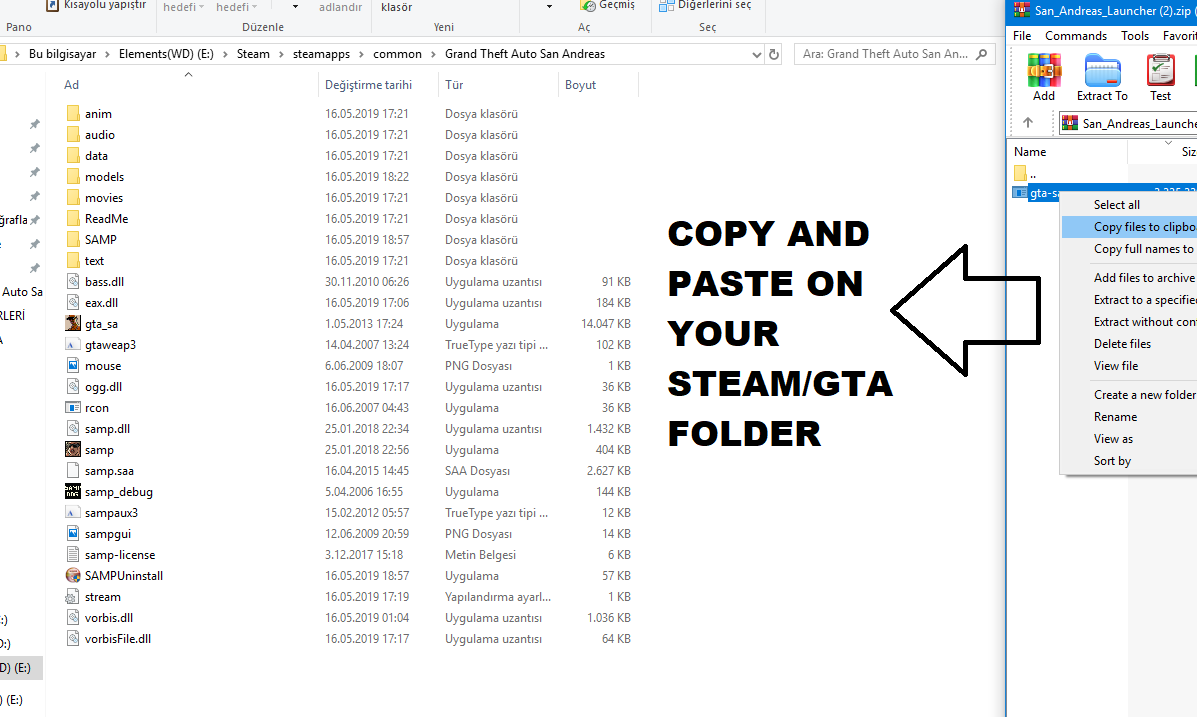Expand the chevron after Steam breadcrumb

(281, 54)
